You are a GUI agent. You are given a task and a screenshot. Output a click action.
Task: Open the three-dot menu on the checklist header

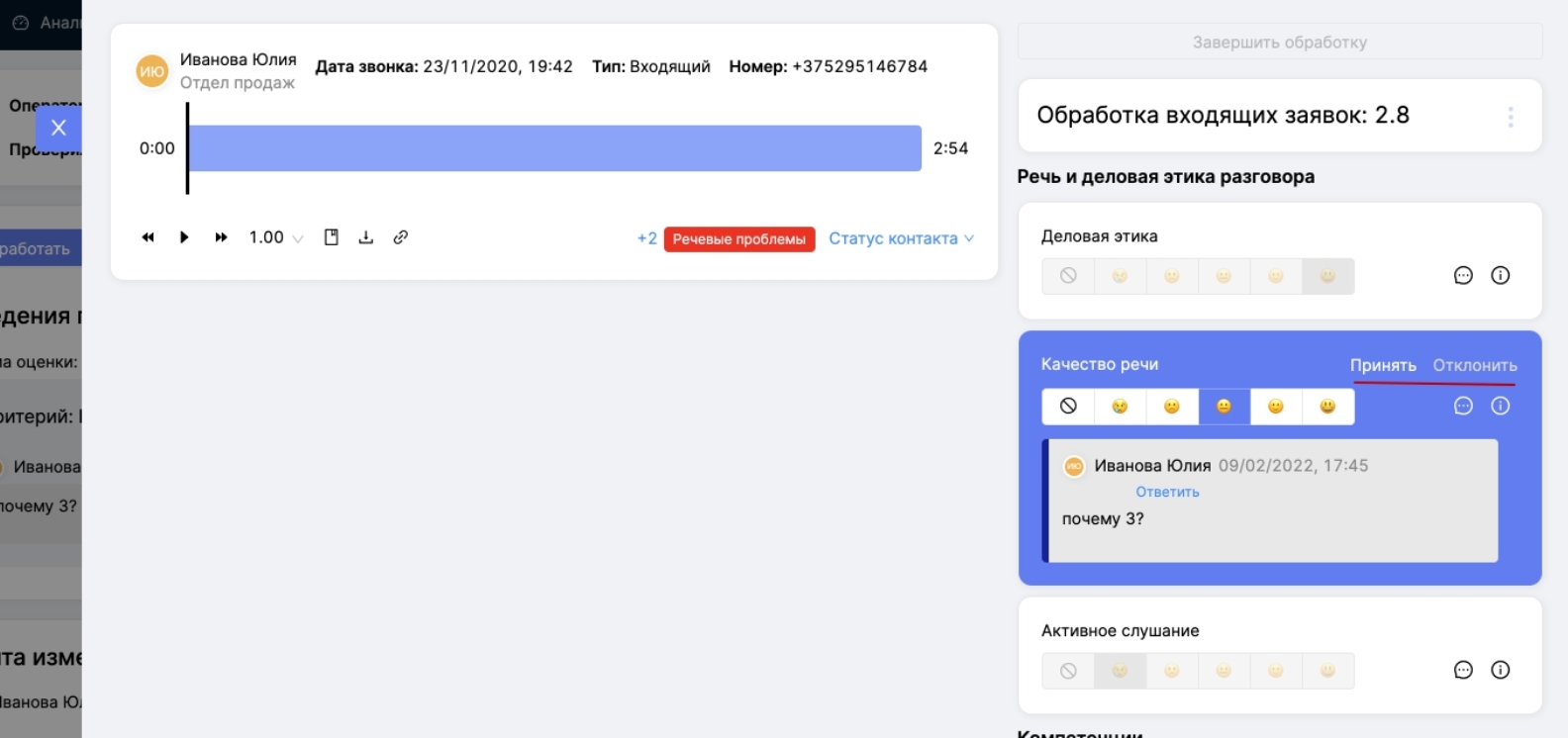point(1511,117)
